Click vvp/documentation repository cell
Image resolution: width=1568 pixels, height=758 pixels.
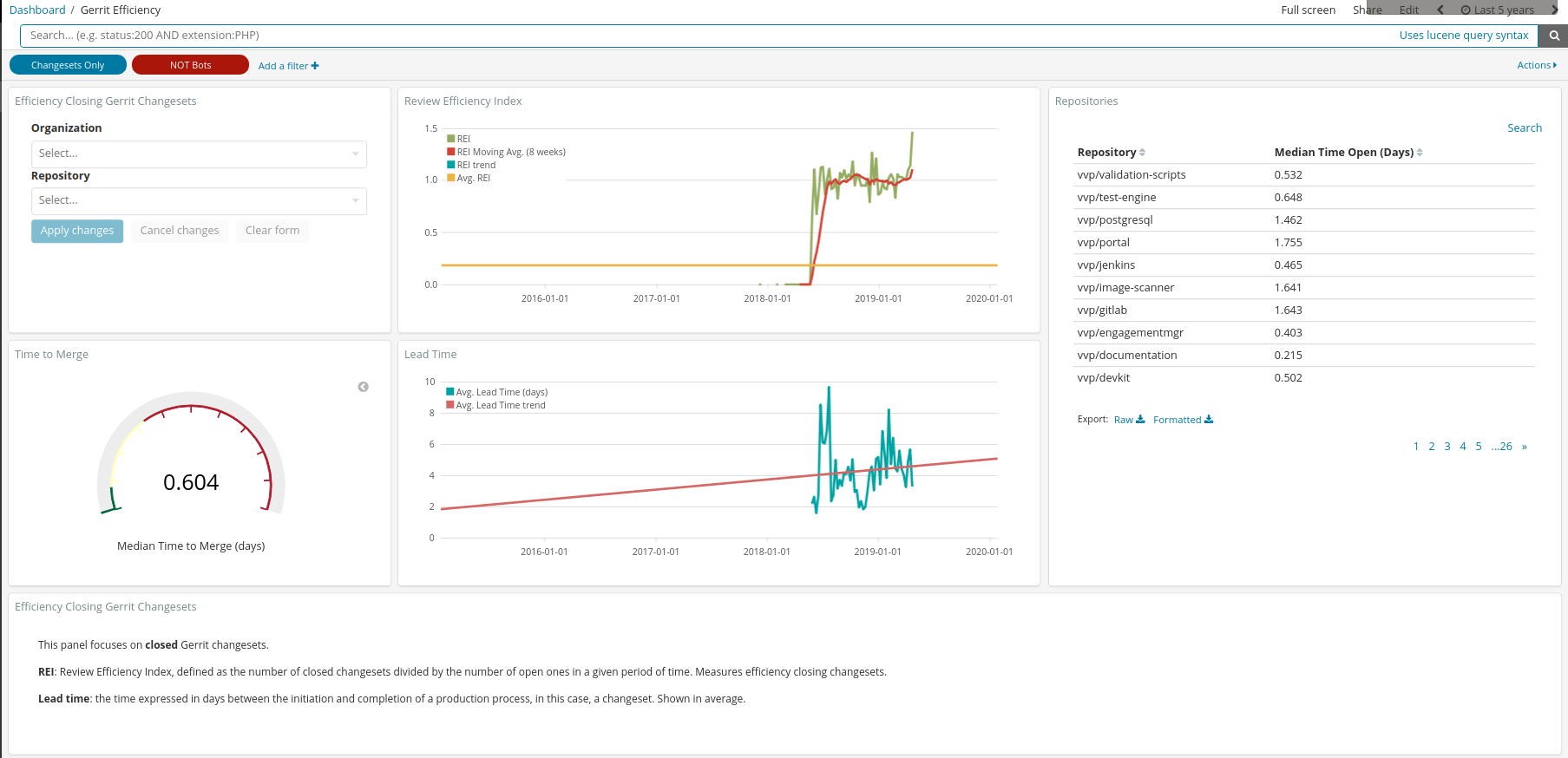point(1127,356)
